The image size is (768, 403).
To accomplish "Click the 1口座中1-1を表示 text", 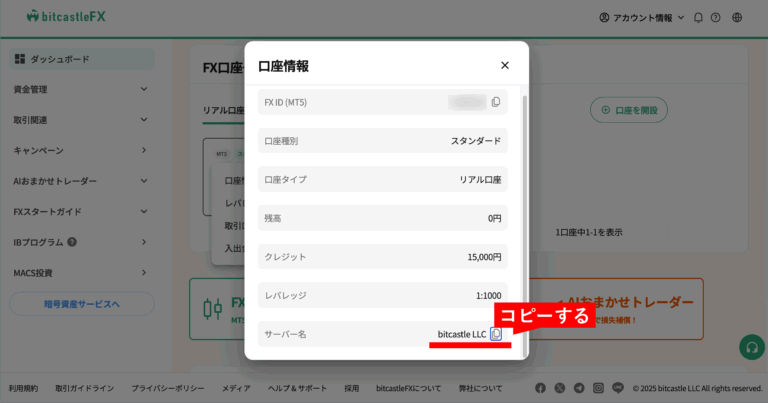I will pyautogui.click(x=589, y=233).
